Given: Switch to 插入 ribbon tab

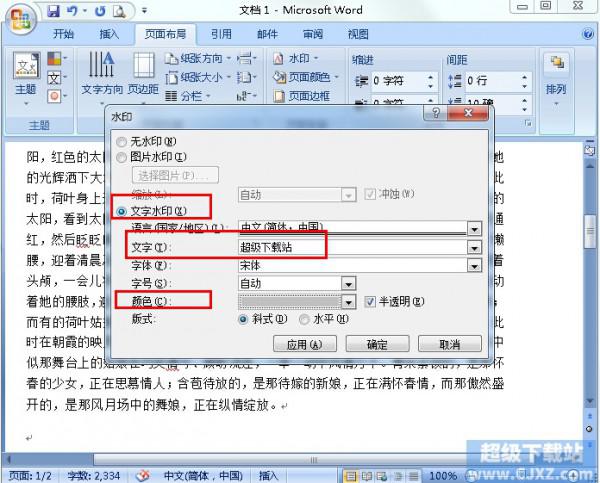Looking at the screenshot, I should (x=109, y=34).
